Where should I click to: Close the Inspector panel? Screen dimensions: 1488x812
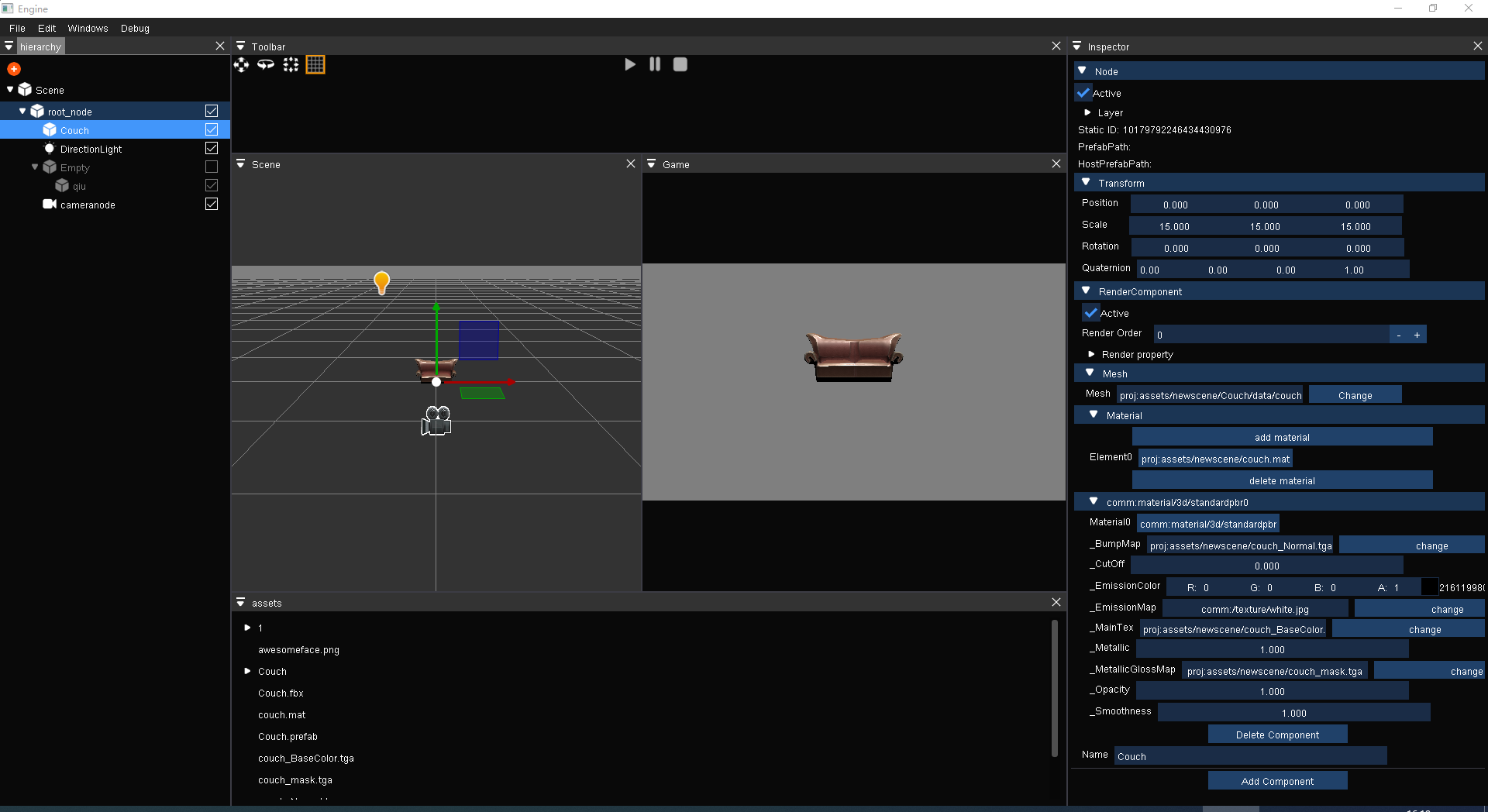click(x=1478, y=46)
